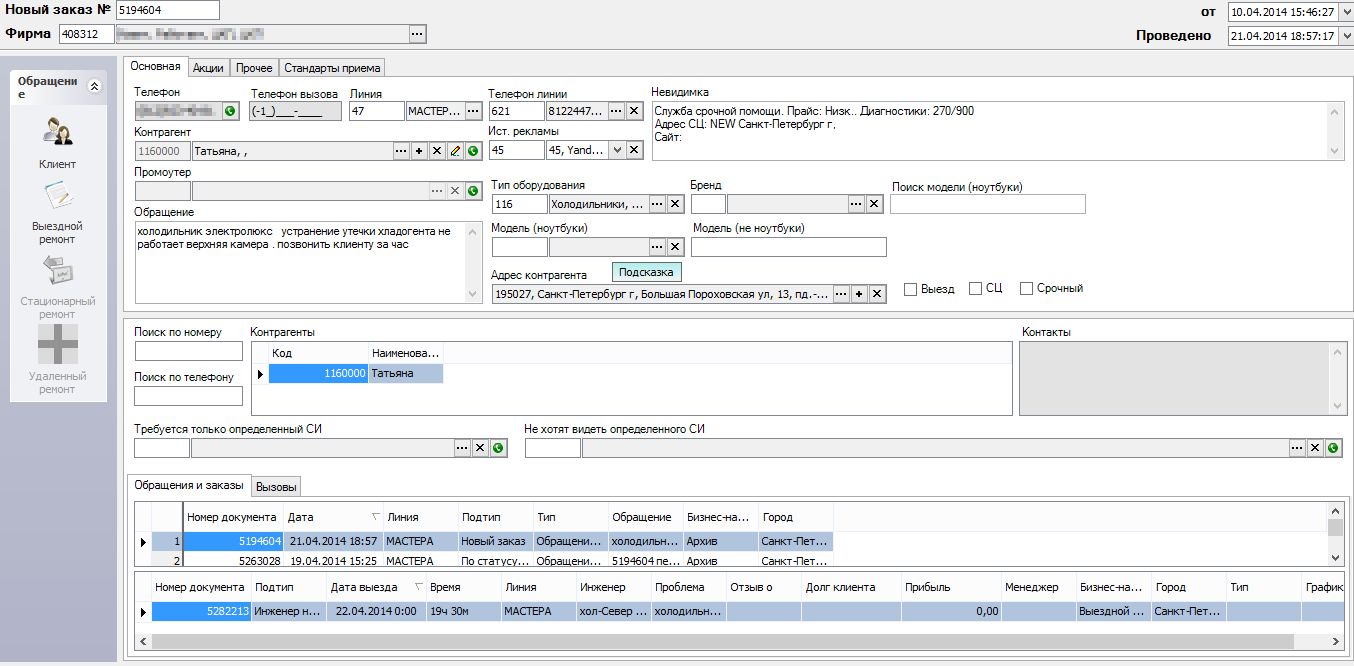Viewport: 1354px width, 666px height.
Task: Click the Подсказка button
Action: pos(647,272)
